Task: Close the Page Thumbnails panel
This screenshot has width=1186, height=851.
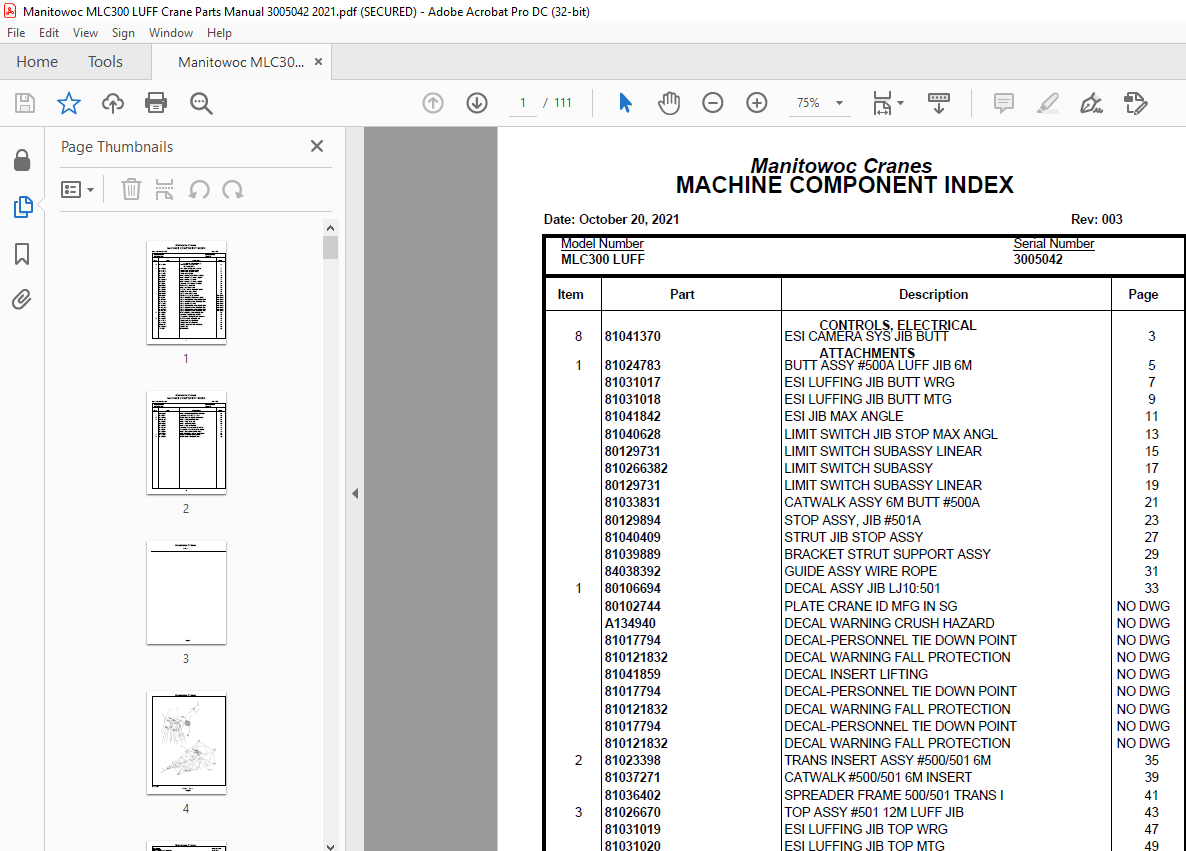Action: pos(317,146)
